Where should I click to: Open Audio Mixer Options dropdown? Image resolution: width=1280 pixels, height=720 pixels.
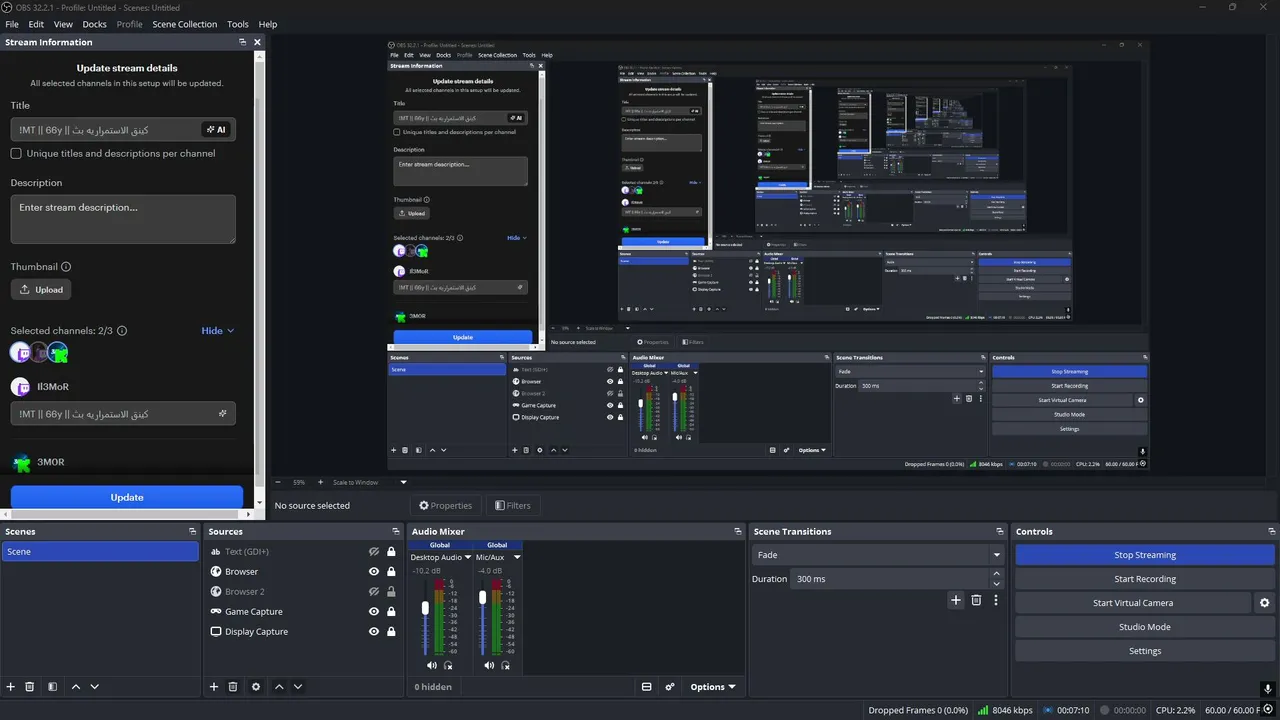coord(713,687)
